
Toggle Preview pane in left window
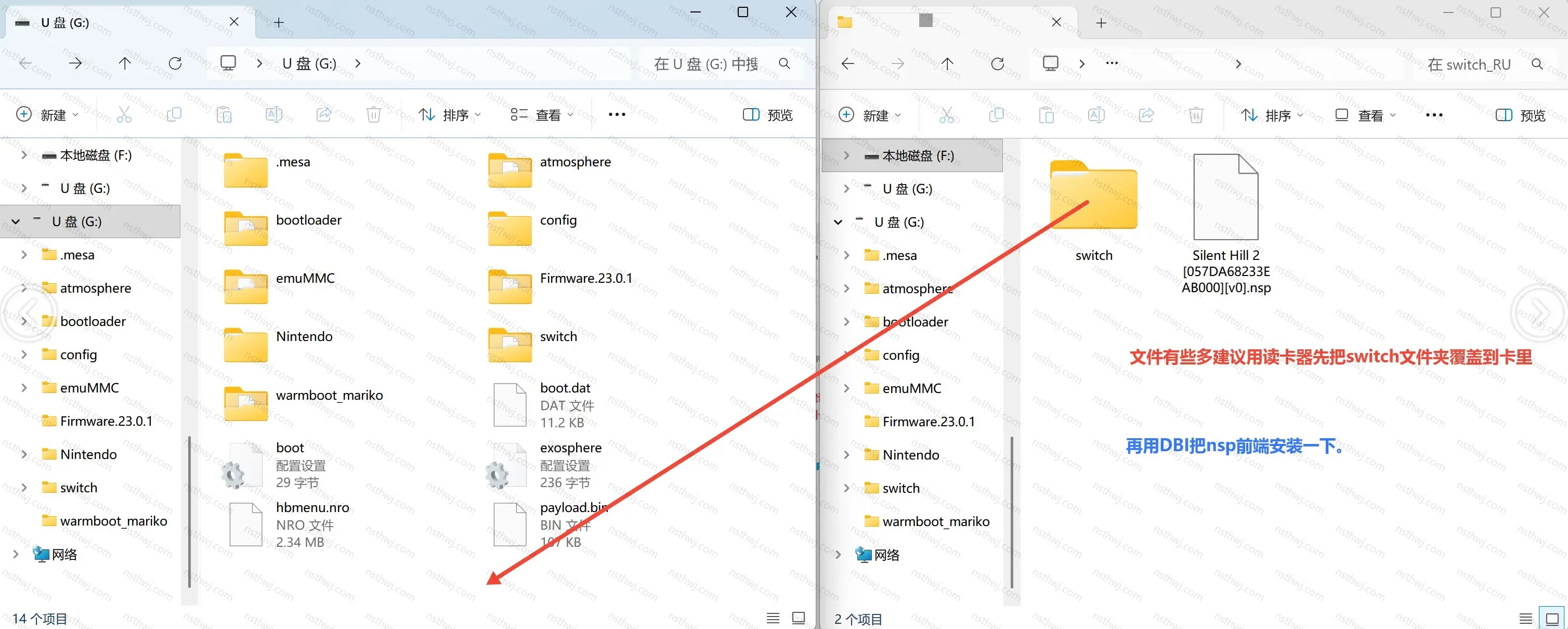coord(767,115)
